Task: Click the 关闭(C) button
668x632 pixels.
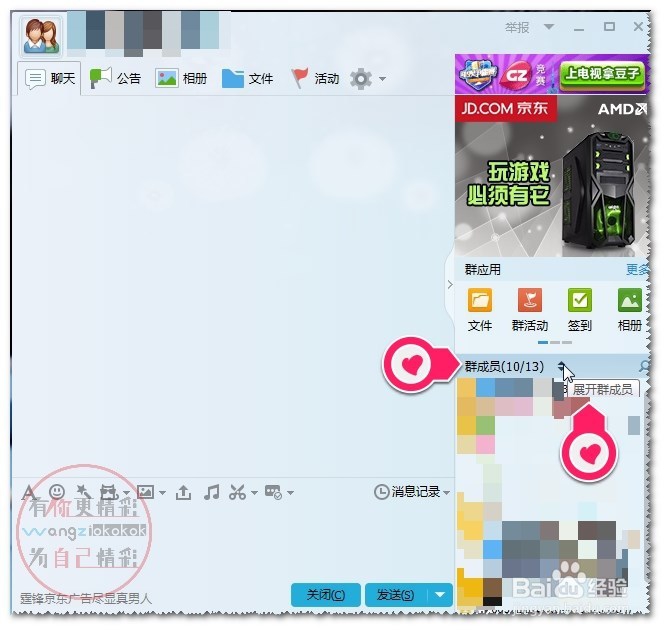Action: [x=326, y=594]
